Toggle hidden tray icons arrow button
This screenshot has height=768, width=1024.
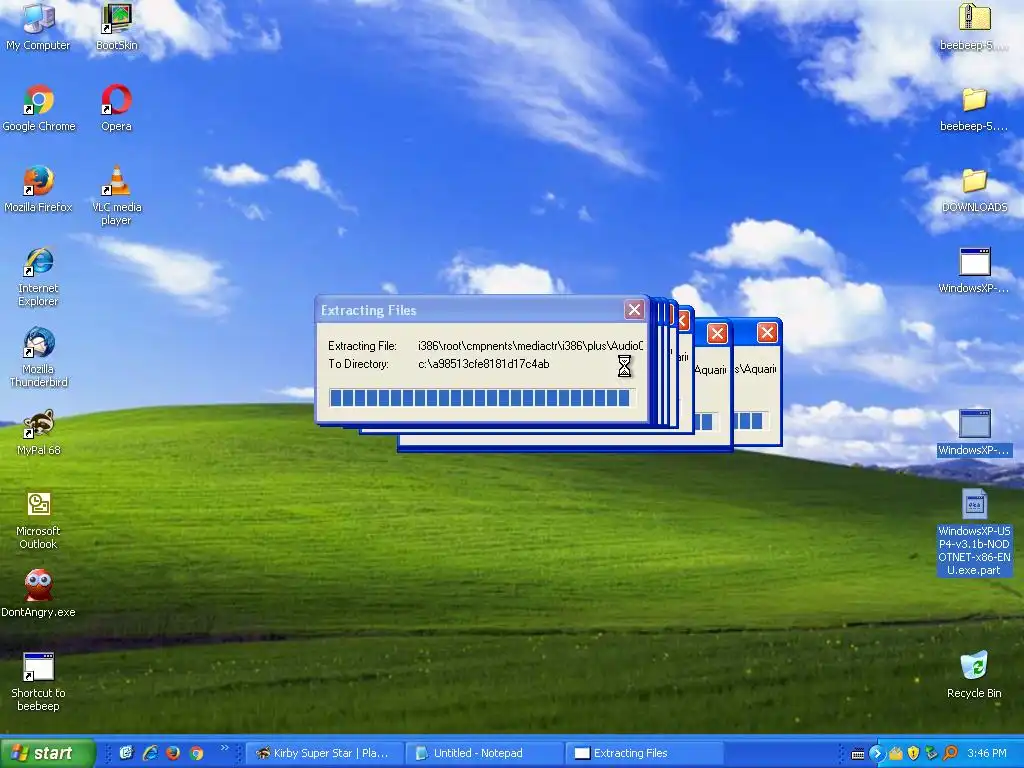coord(876,754)
